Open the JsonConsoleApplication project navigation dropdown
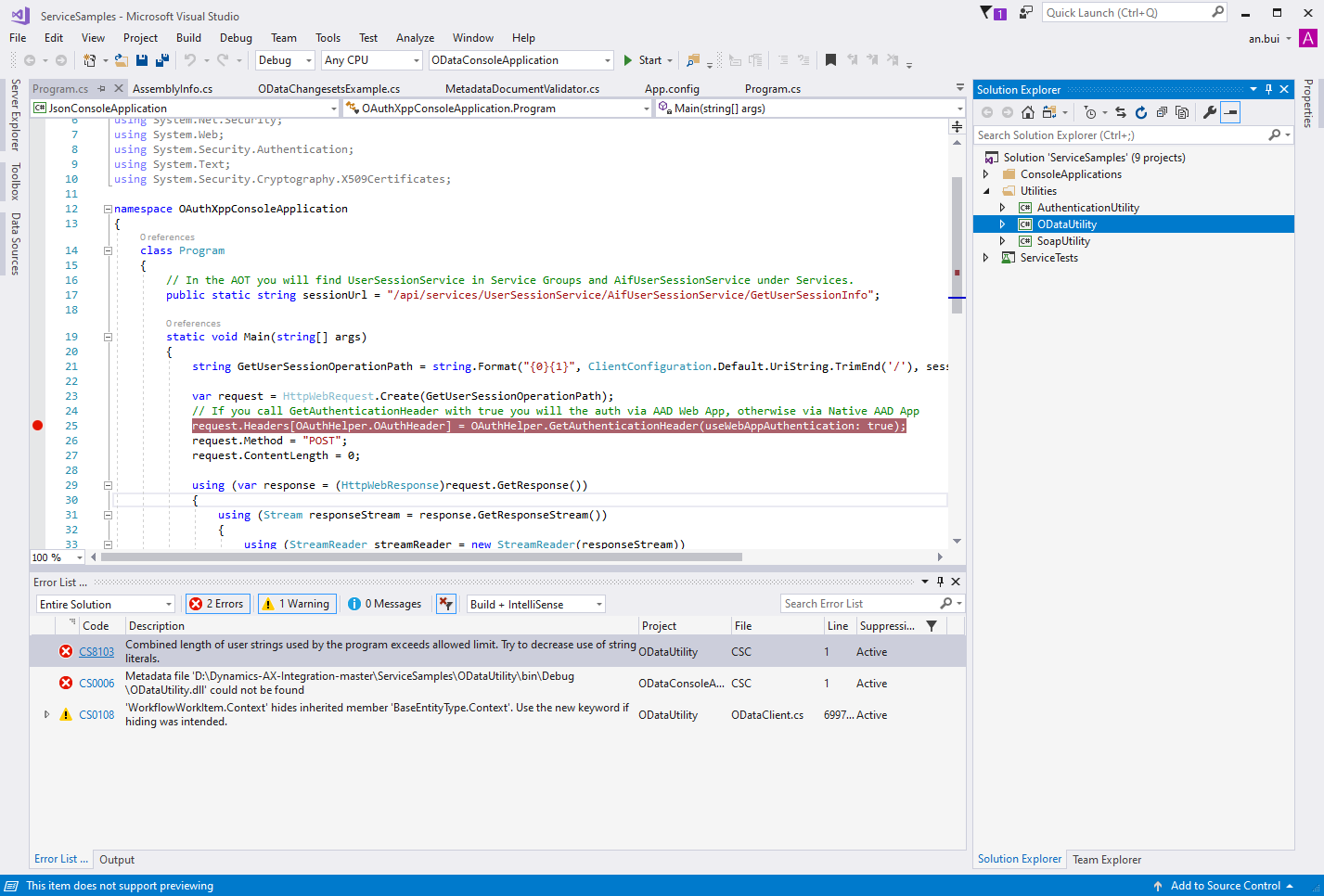1324x896 pixels. click(x=186, y=109)
